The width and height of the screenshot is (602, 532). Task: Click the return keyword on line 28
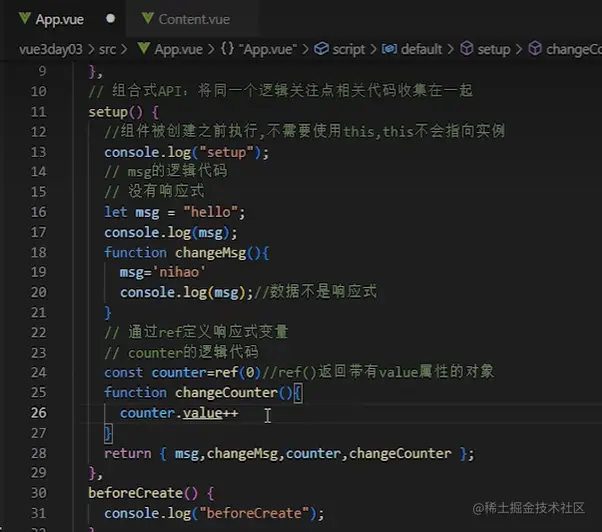click(127, 453)
